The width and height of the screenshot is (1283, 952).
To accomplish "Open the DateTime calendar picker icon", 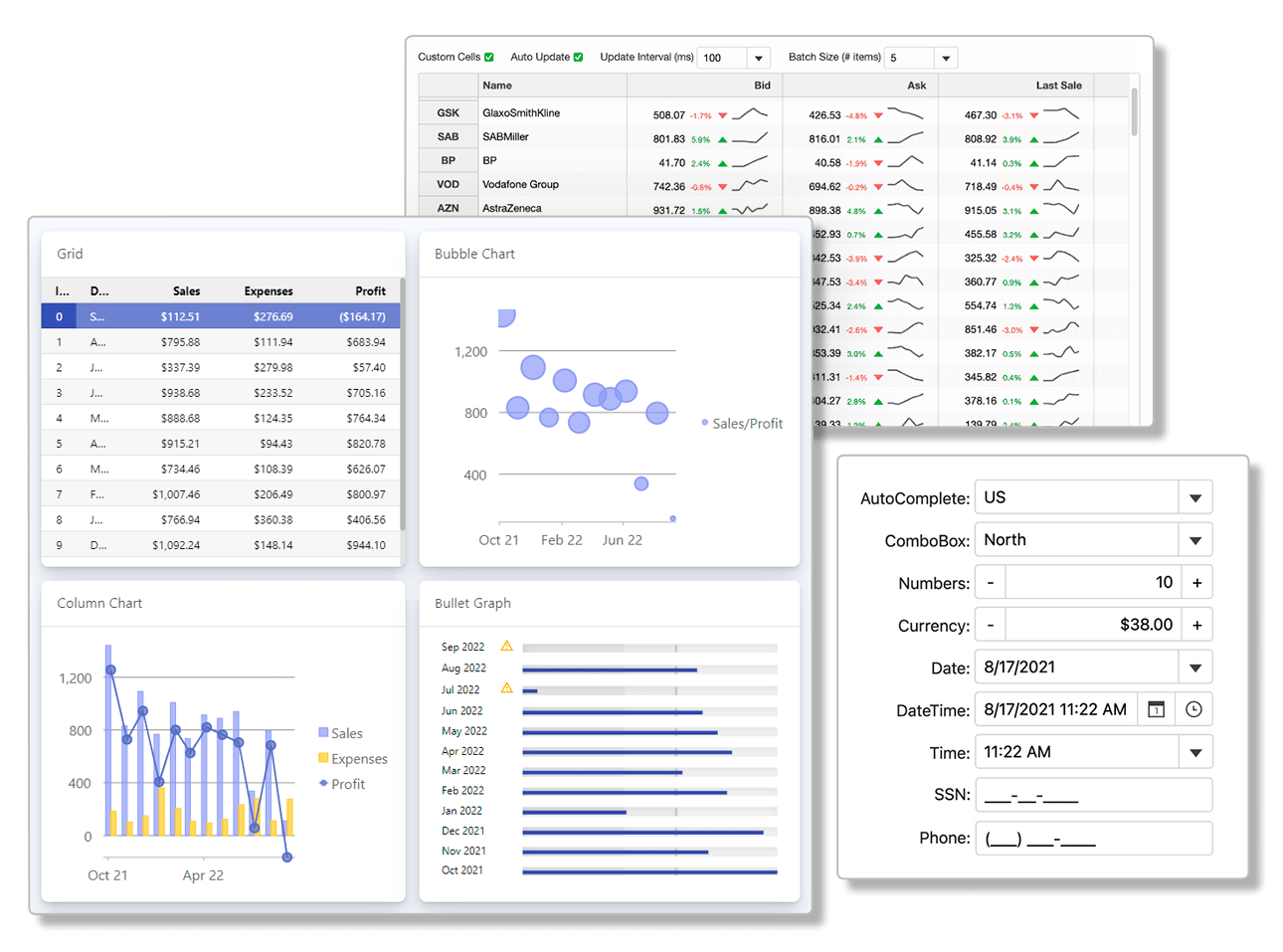I will coord(1156,709).
